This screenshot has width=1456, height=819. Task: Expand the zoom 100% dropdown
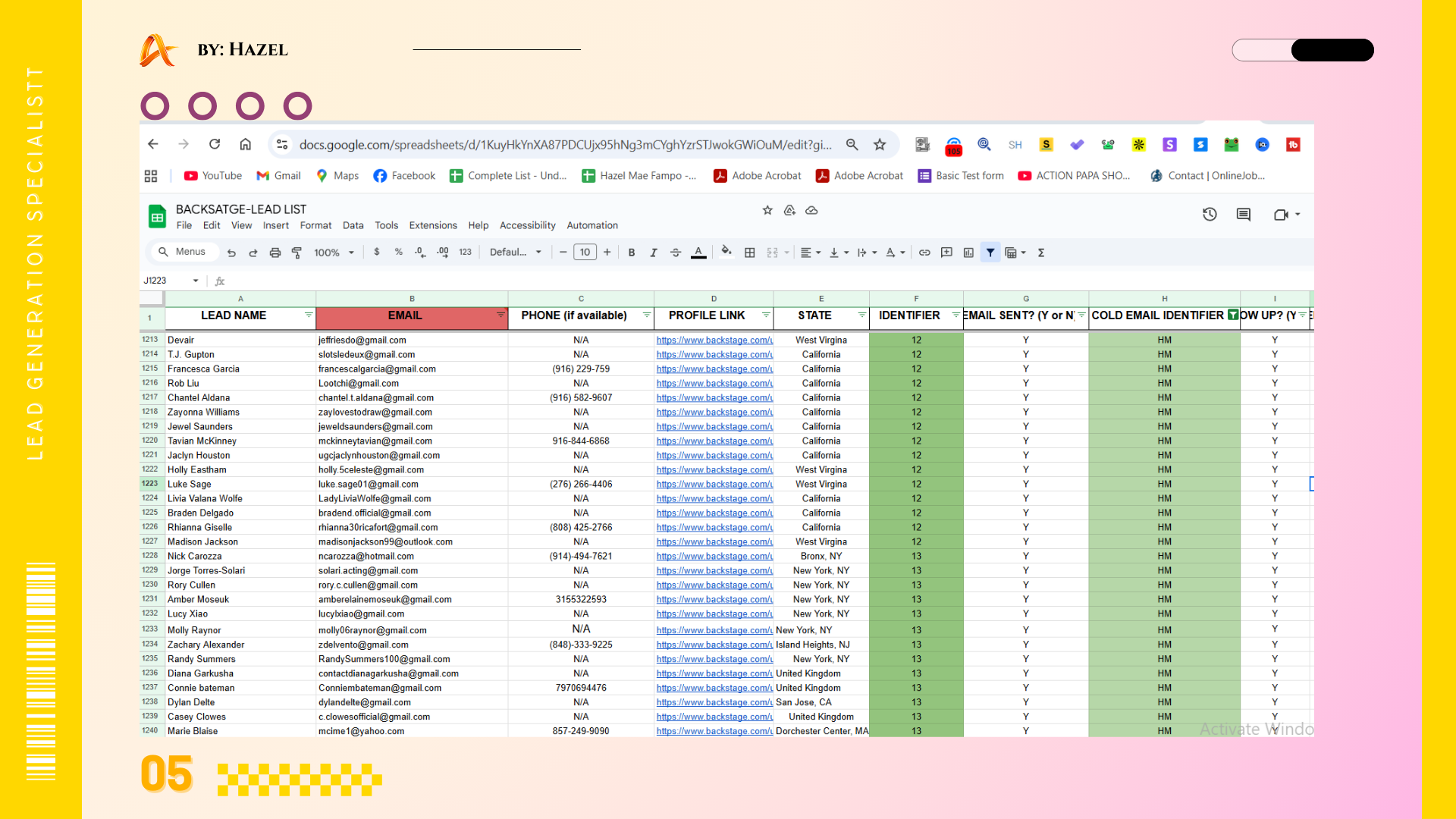pyautogui.click(x=334, y=253)
